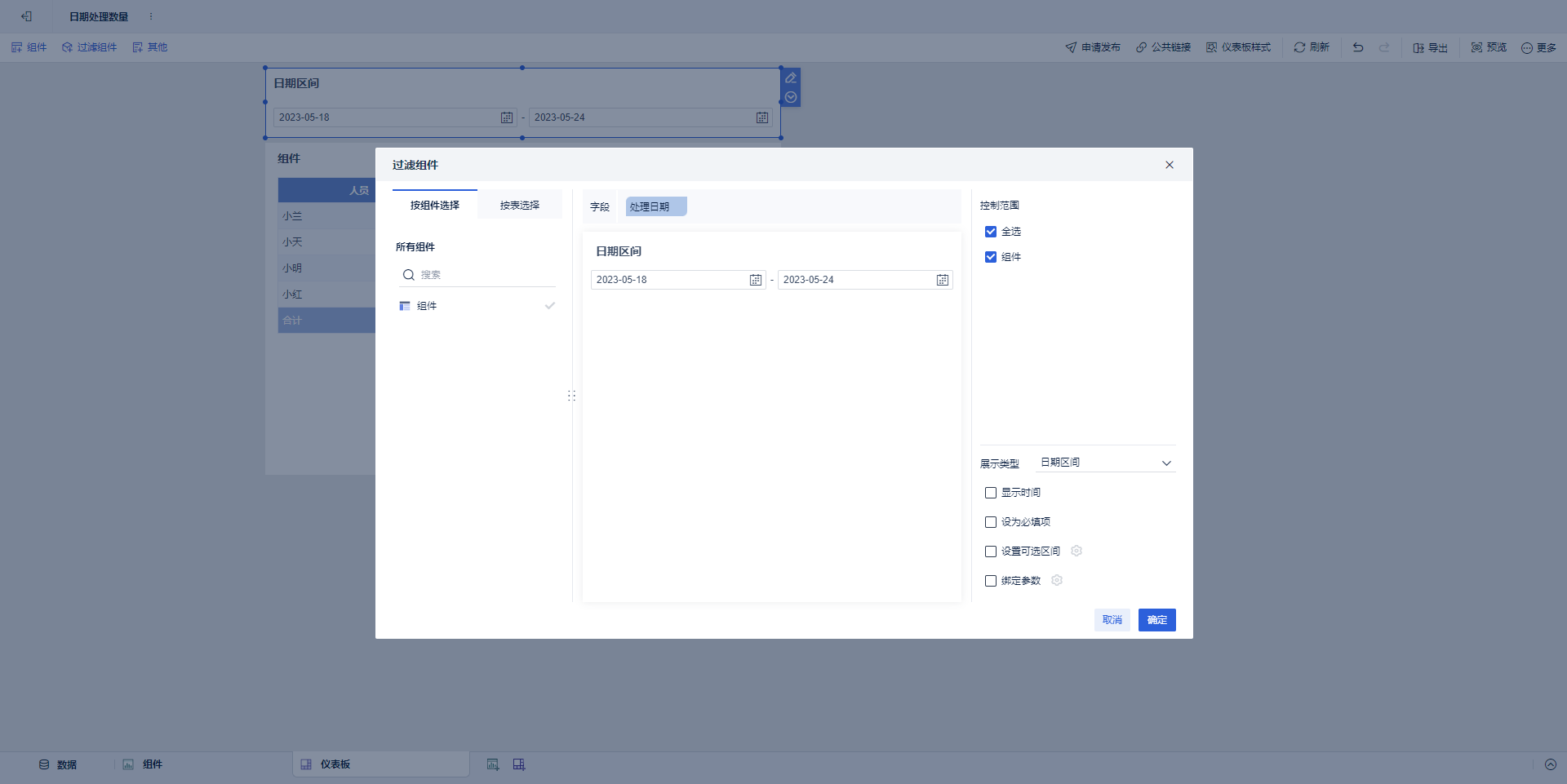Open 仪表板样式 settings

coord(1238,47)
